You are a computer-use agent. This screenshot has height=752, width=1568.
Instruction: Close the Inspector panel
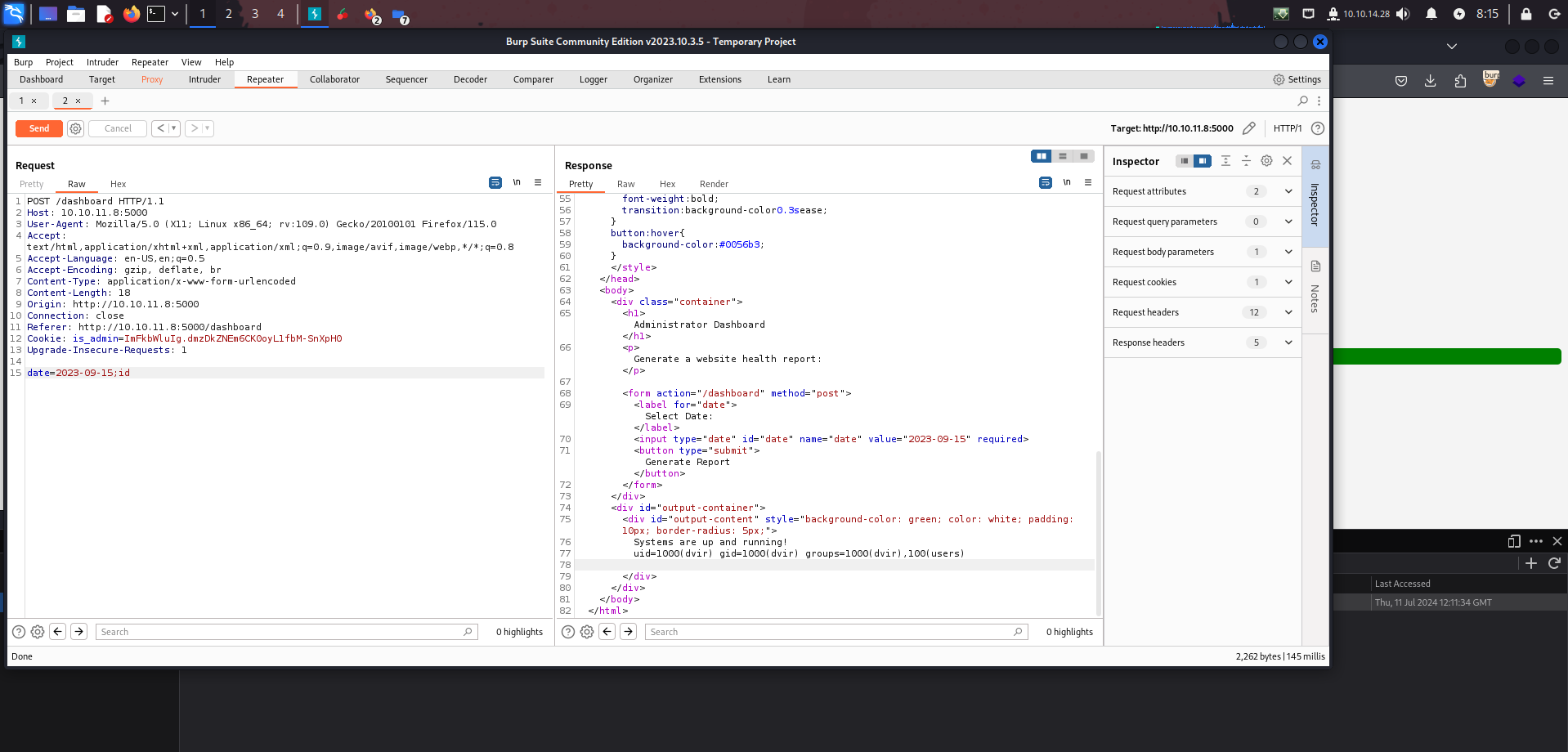tap(1288, 161)
